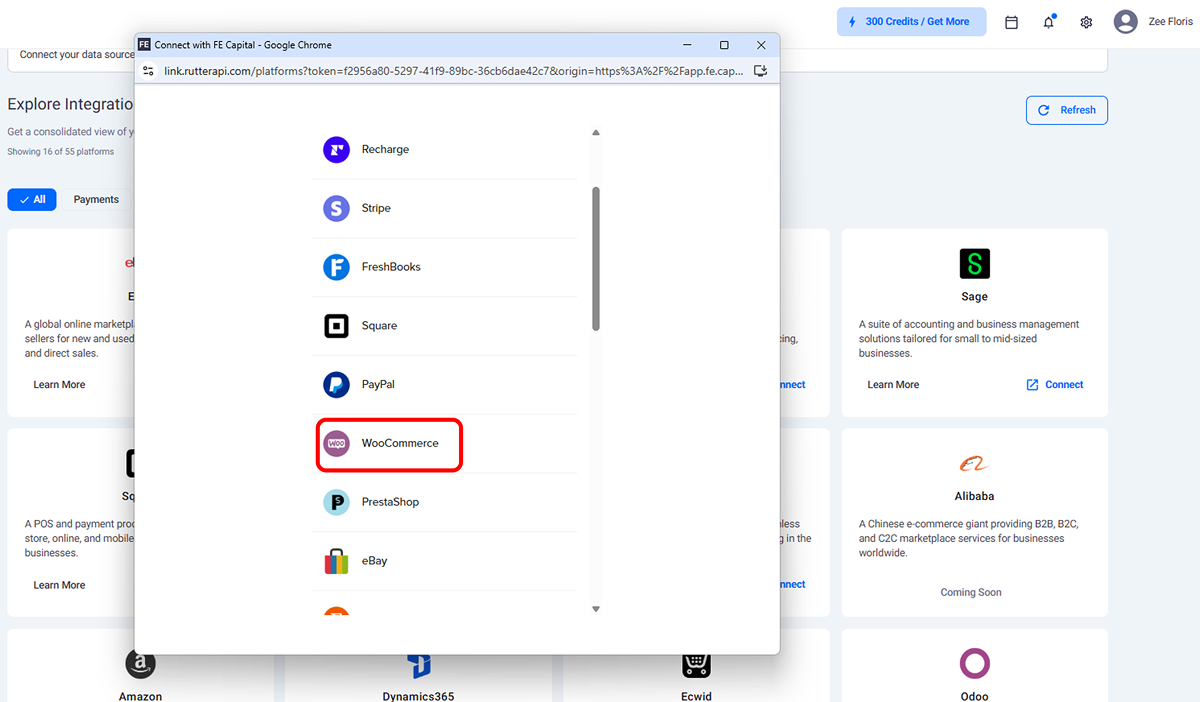The height and width of the screenshot is (702, 1200).
Task: Pick the eBay shopping bag icon
Action: (x=336, y=561)
